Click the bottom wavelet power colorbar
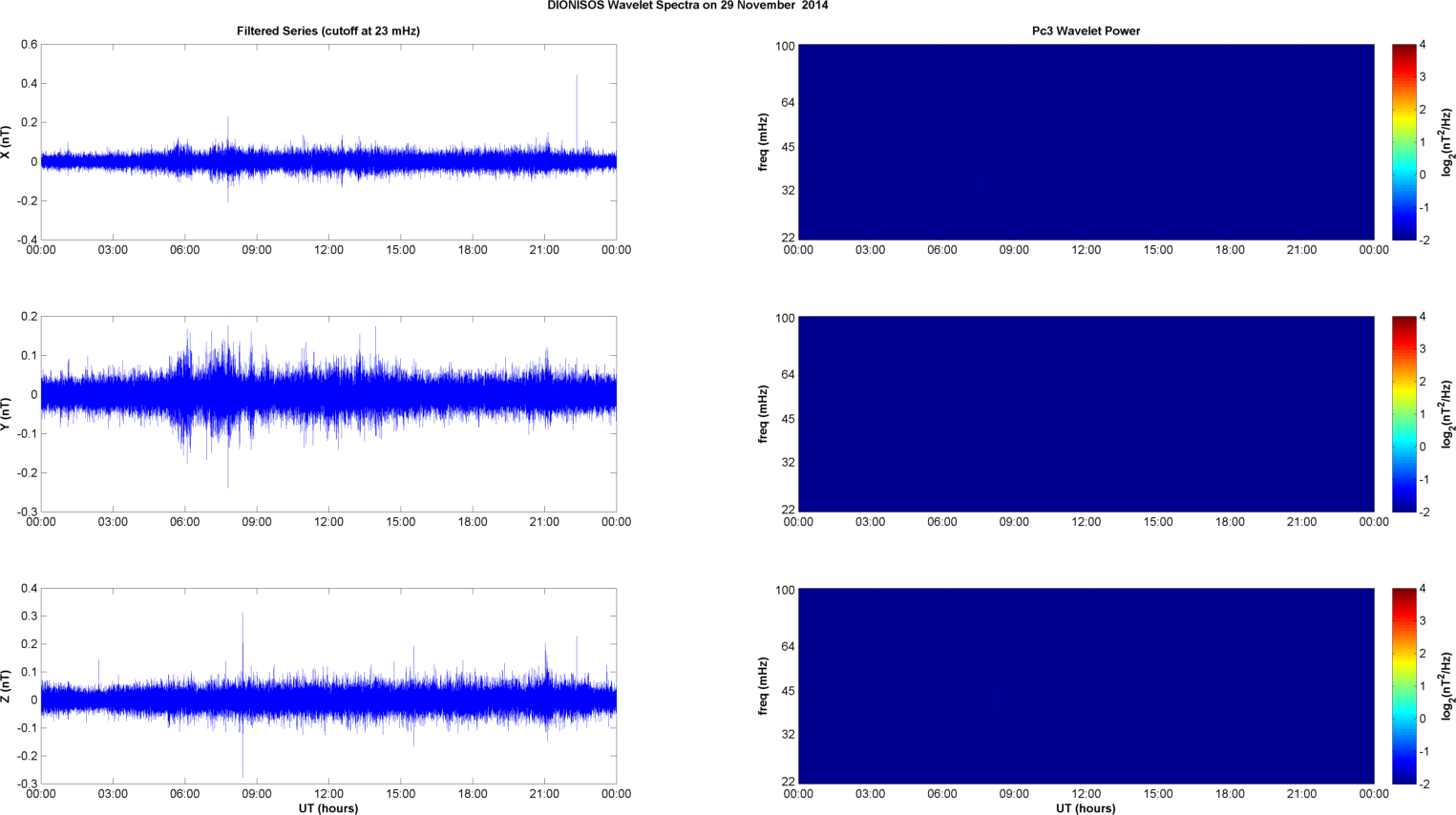The height and width of the screenshot is (815, 1456). (x=1403, y=686)
